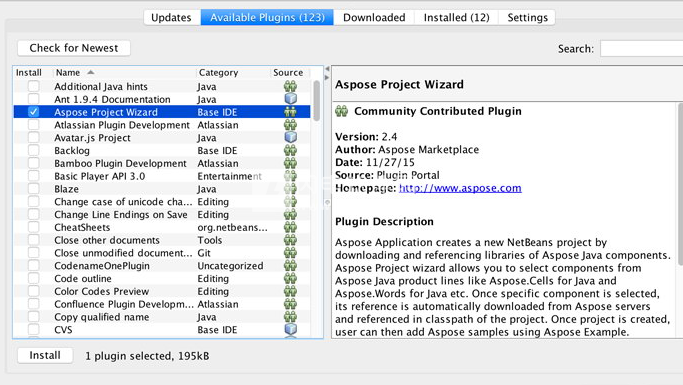Click cube source icon for Avatar.js Project
Screen dimensions: 683x385
[291, 137]
